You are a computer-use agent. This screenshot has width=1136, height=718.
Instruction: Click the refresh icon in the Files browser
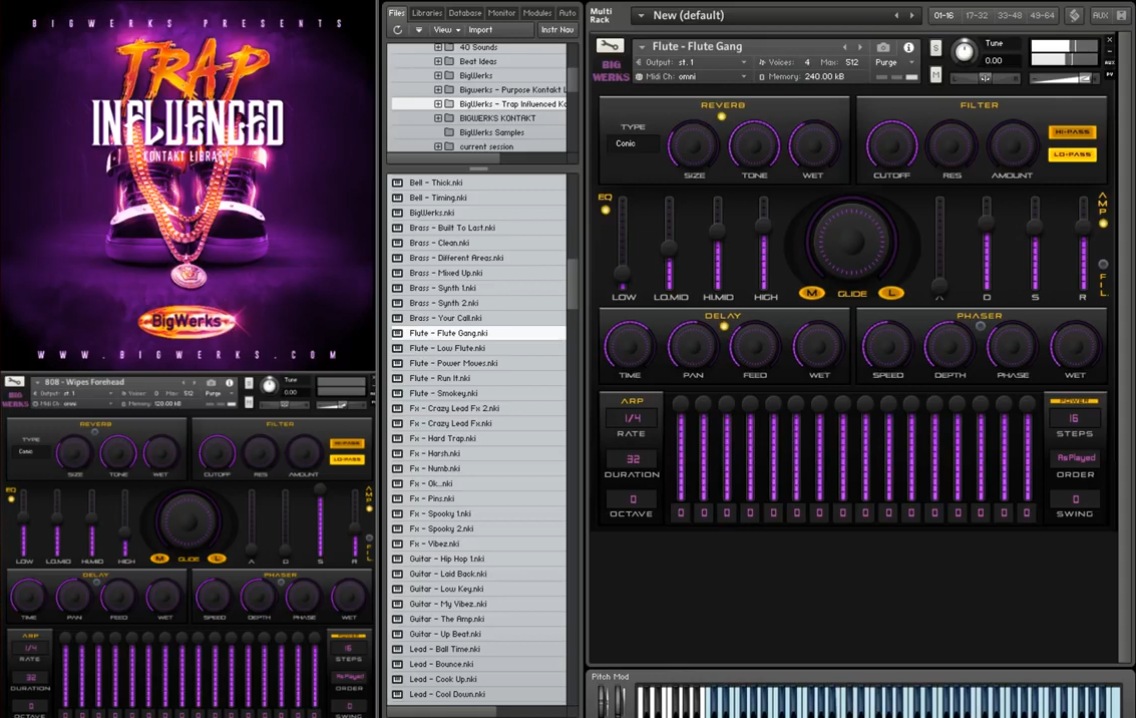pyautogui.click(x=398, y=30)
